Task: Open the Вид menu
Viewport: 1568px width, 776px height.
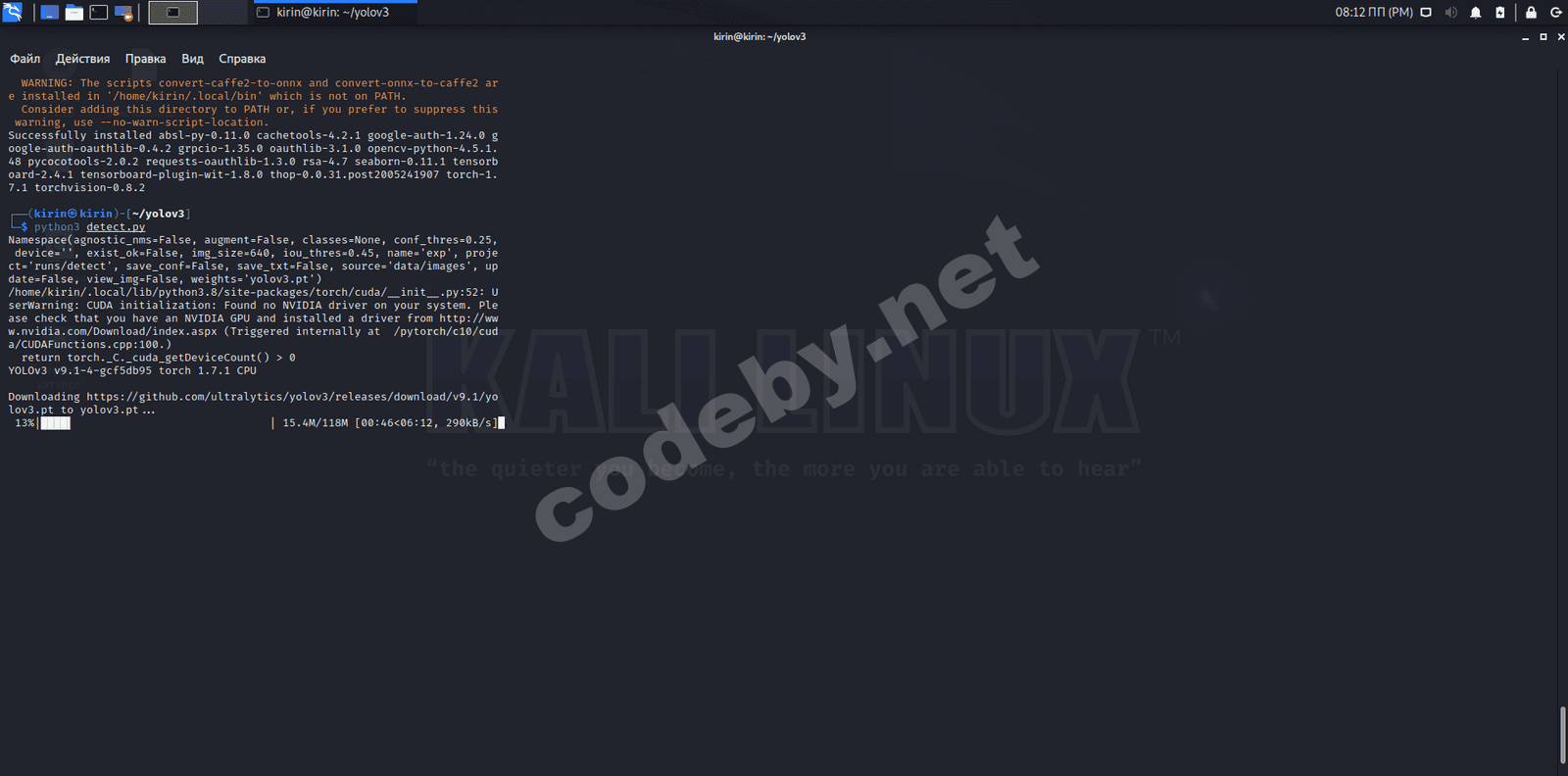Action: click(x=192, y=59)
